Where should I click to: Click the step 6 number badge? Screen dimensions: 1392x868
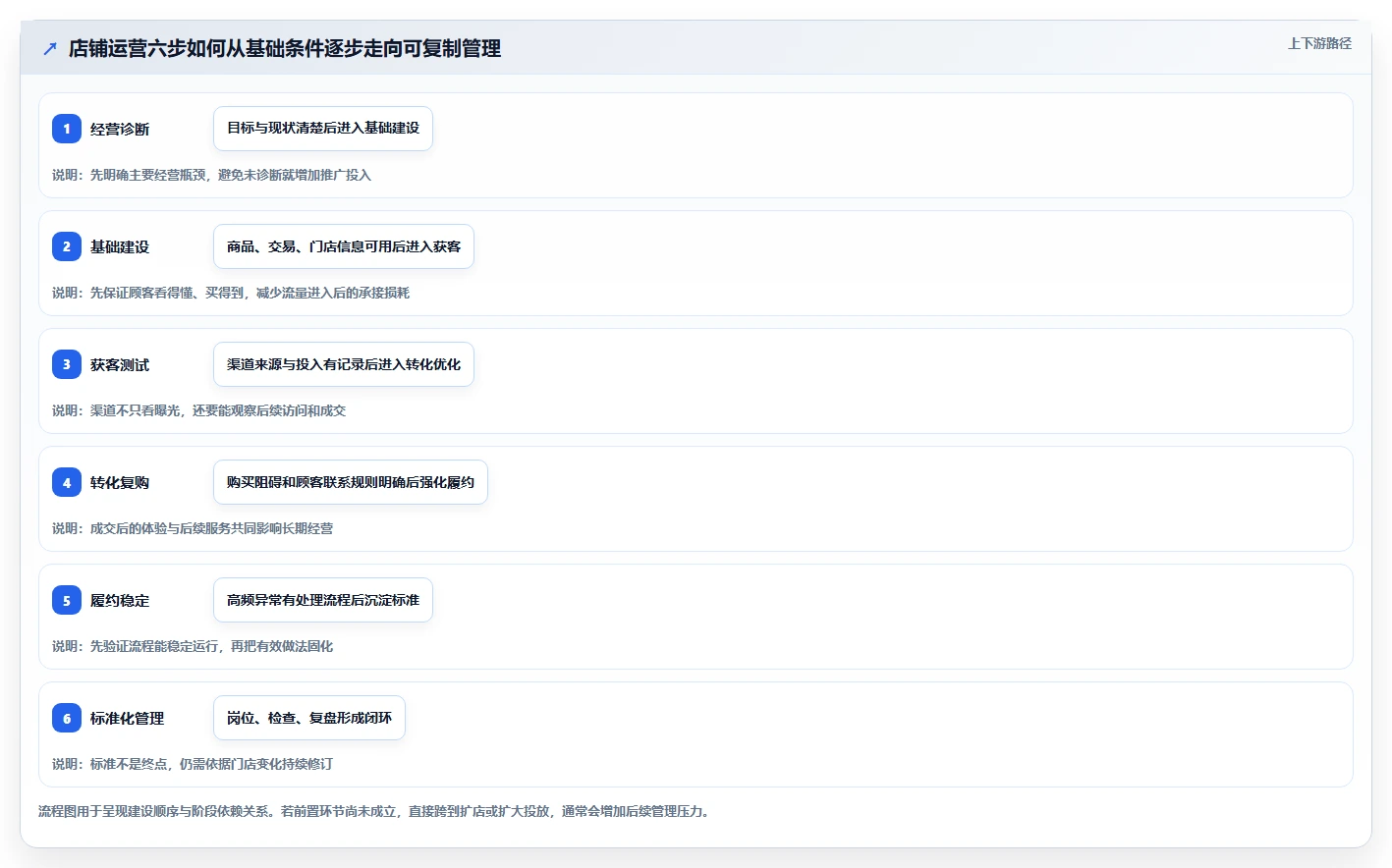67,718
